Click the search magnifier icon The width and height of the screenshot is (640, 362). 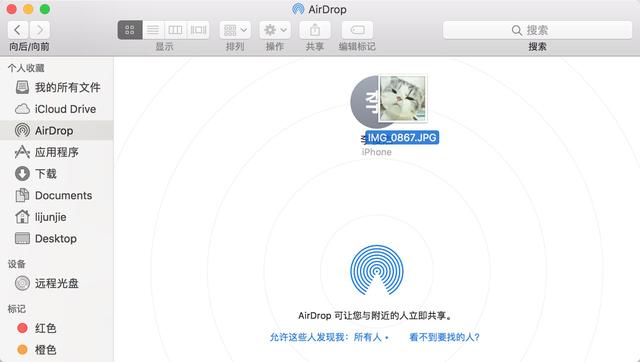(517, 30)
